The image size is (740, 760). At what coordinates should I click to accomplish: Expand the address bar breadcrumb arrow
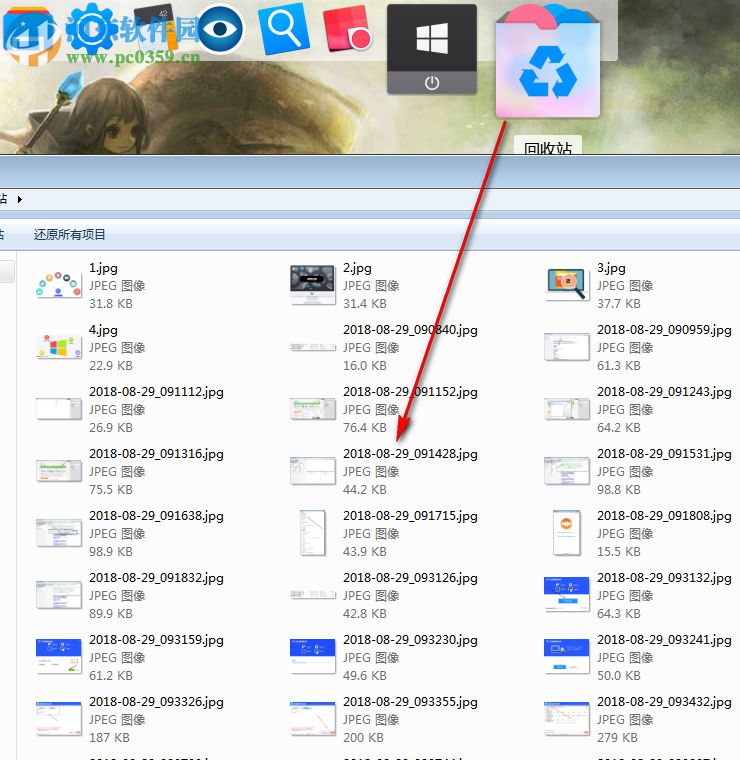pos(19,199)
